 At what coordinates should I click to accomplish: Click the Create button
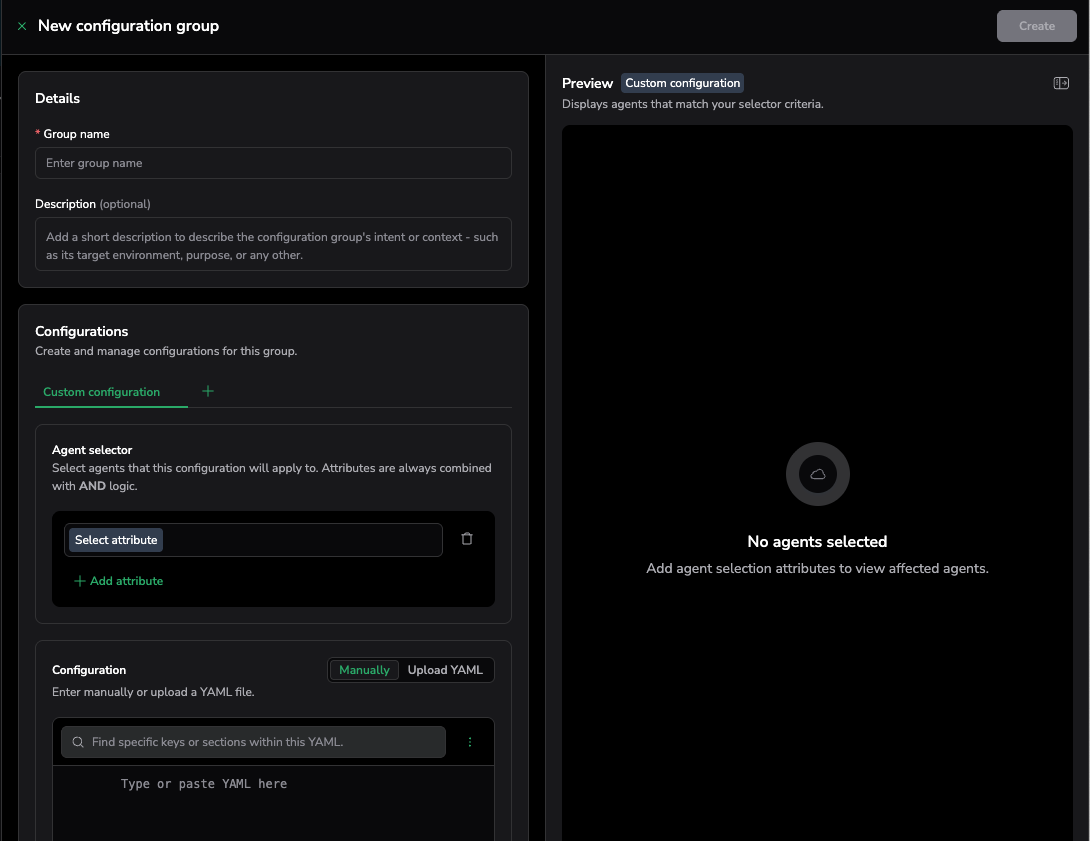pyautogui.click(x=1036, y=26)
